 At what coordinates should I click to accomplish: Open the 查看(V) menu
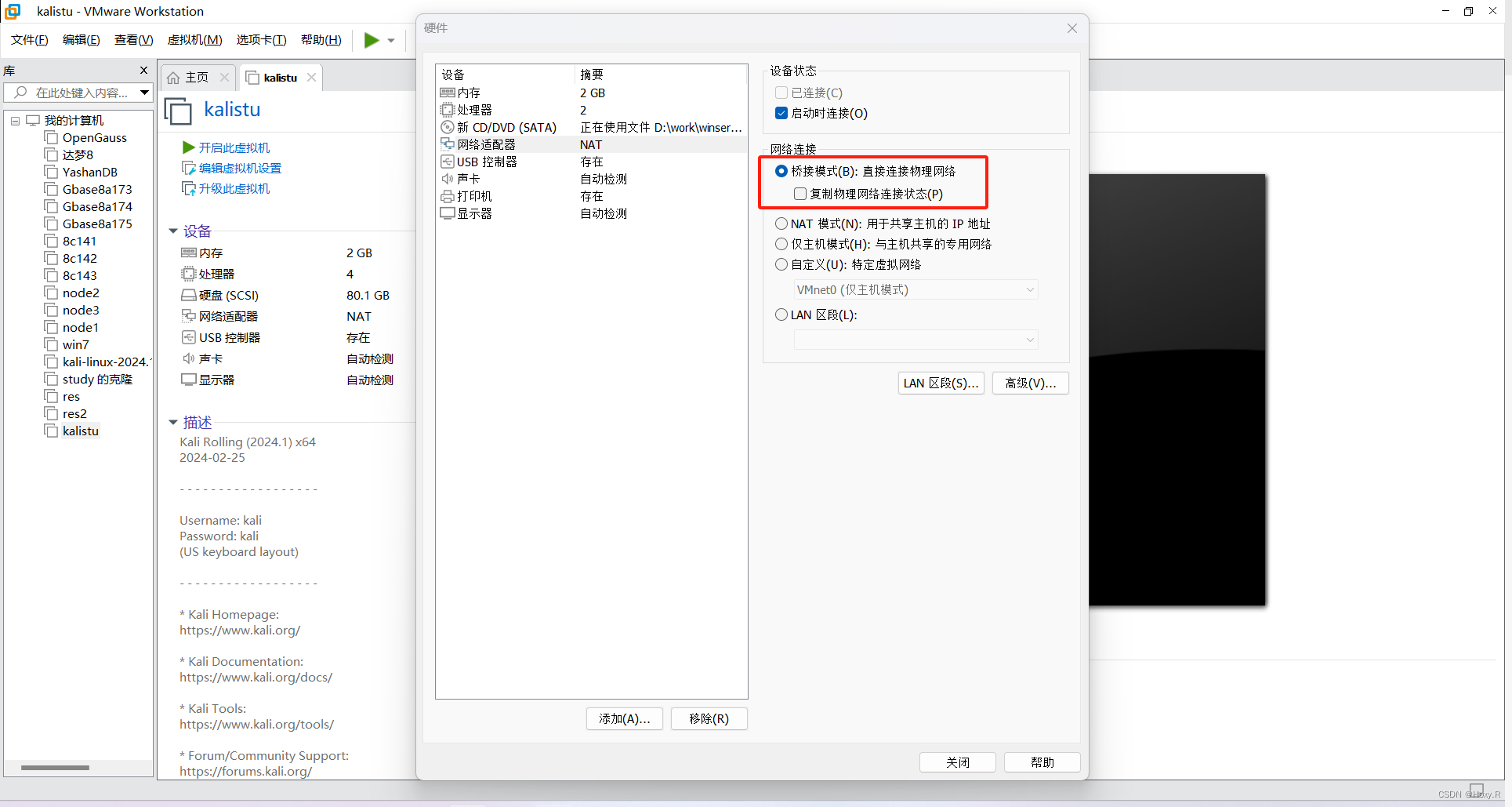(x=134, y=40)
